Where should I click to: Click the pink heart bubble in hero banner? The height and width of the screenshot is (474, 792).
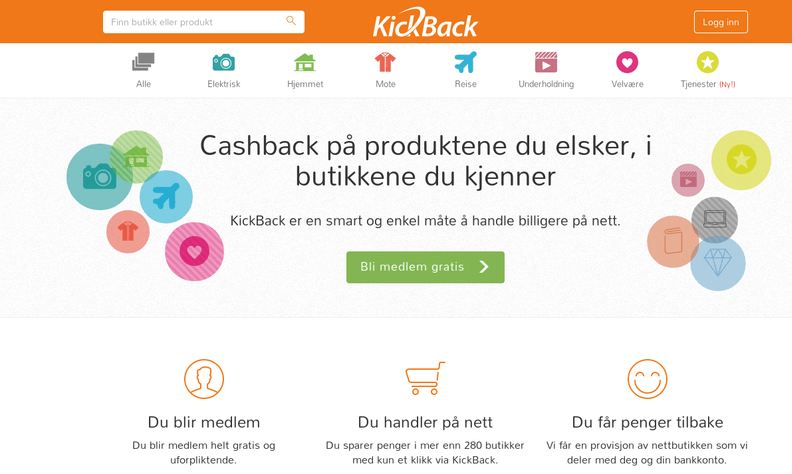tap(194, 251)
